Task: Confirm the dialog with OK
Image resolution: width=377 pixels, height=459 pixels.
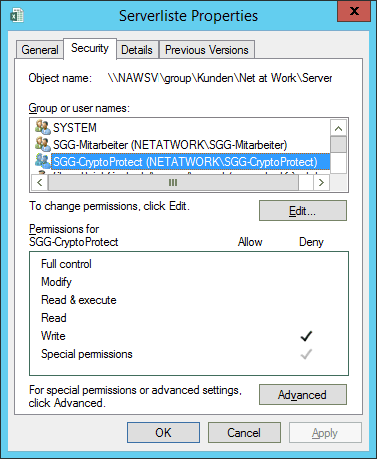Action: pyautogui.click(x=163, y=433)
